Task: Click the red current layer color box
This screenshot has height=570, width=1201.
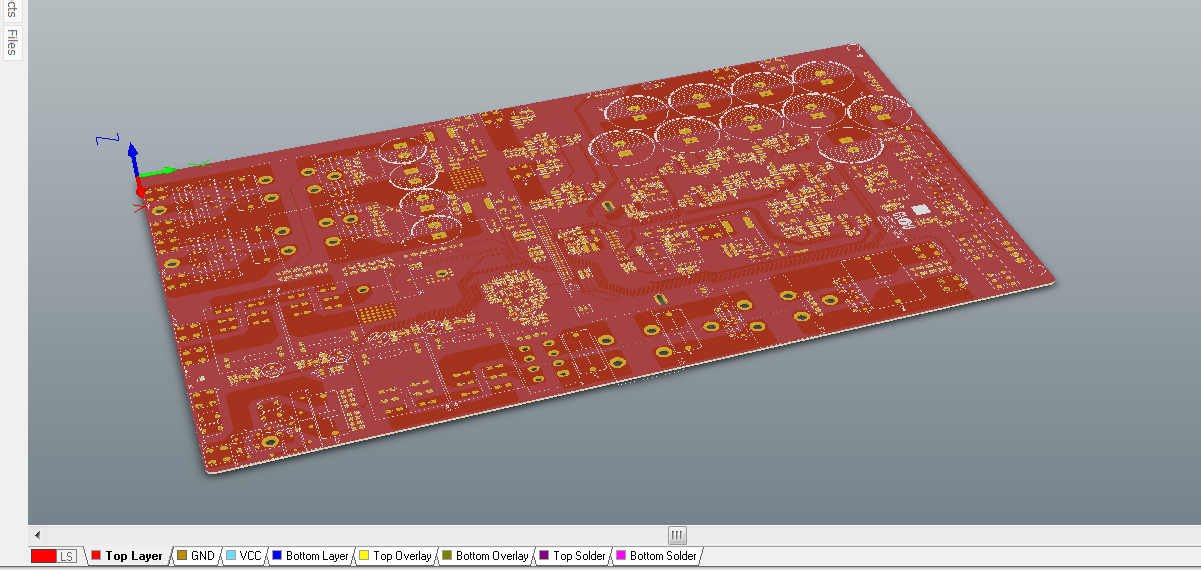Action: [43, 556]
